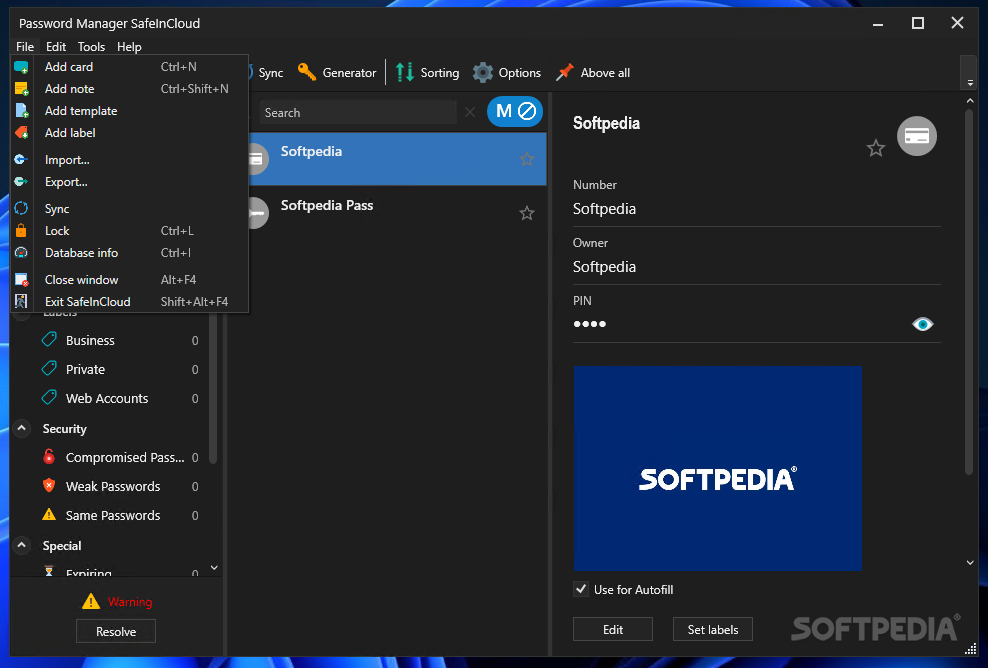
Task: Click the Set labels button
Action: (713, 630)
